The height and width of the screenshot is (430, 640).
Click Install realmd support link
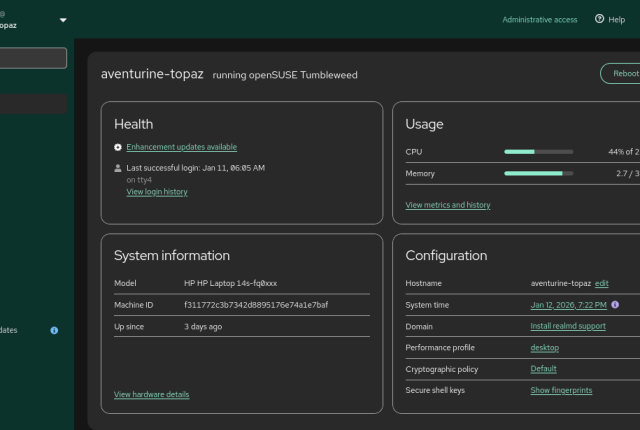click(568, 326)
